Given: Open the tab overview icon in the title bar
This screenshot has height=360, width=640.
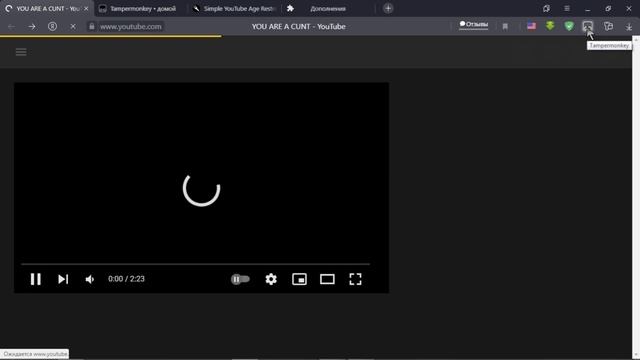Looking at the screenshot, I should click(546, 8).
